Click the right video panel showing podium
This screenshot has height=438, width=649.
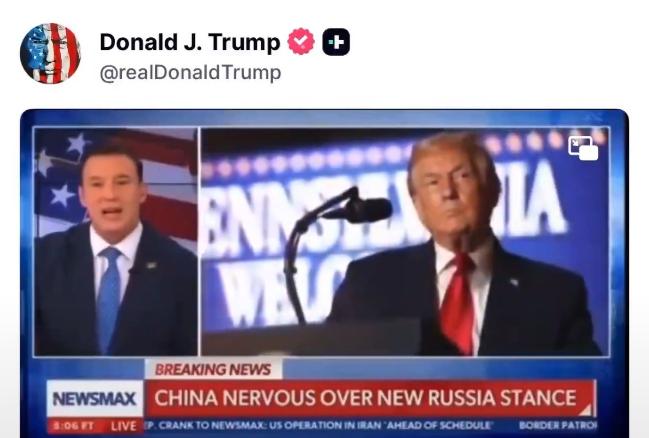point(405,241)
